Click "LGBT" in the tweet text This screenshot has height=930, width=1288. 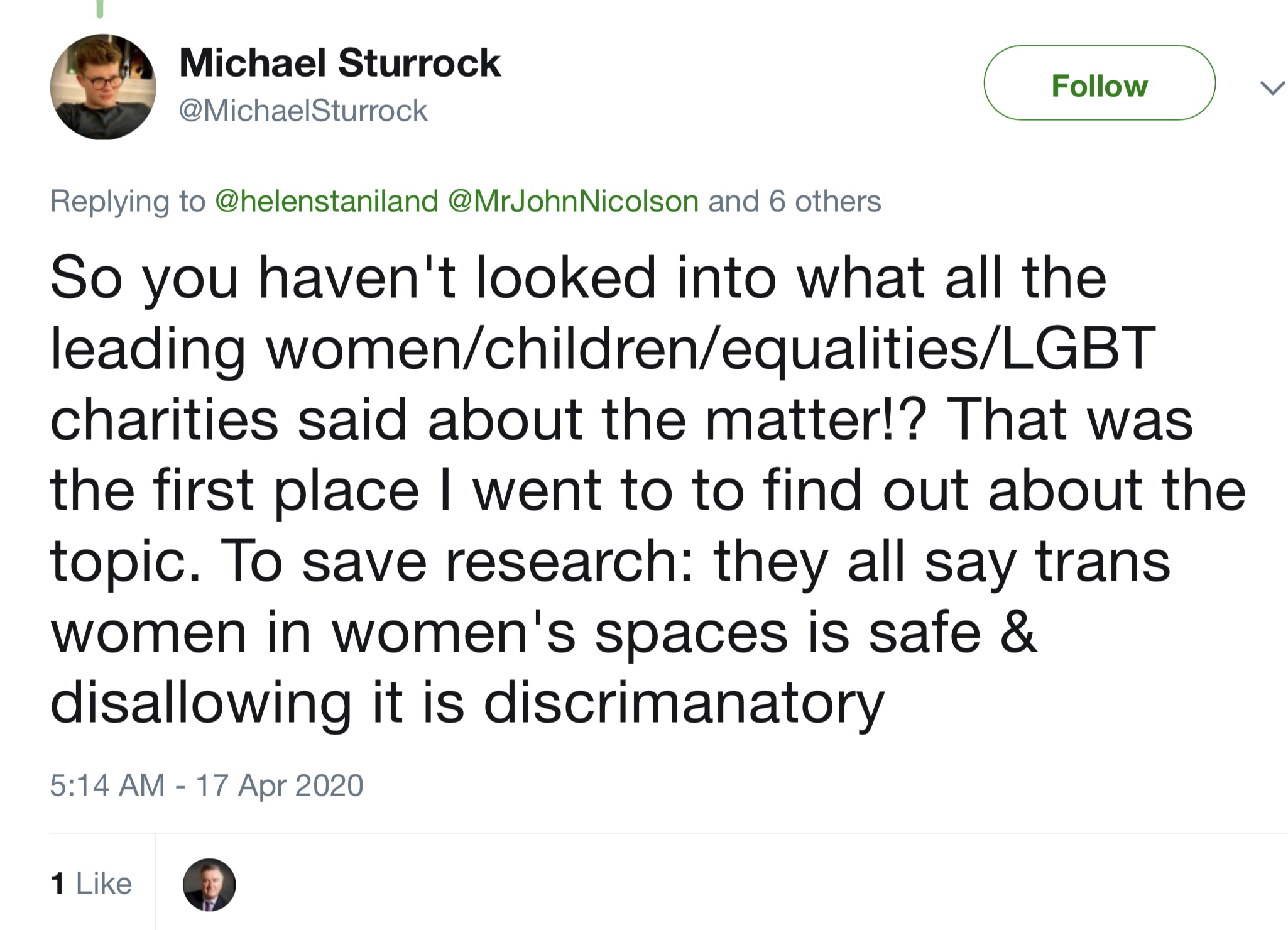point(1078,347)
